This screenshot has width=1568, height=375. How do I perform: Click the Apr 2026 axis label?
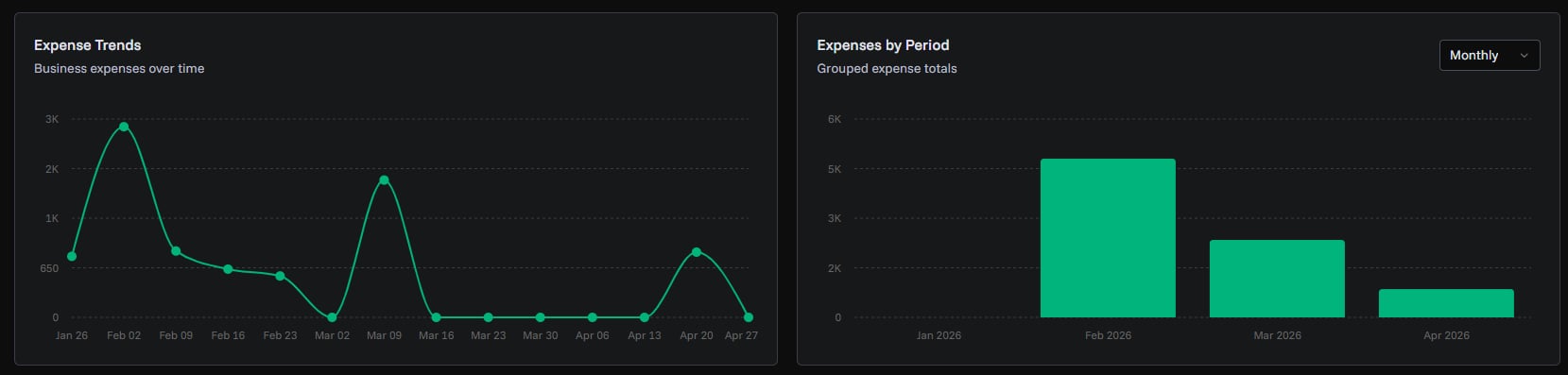1446,335
